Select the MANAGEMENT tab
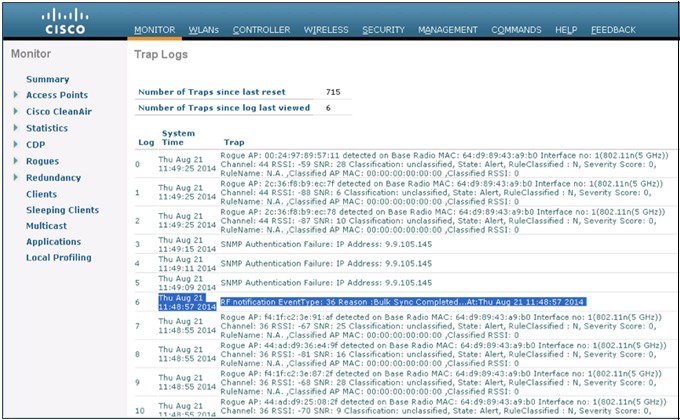The height and width of the screenshot is (420, 680). (448, 30)
